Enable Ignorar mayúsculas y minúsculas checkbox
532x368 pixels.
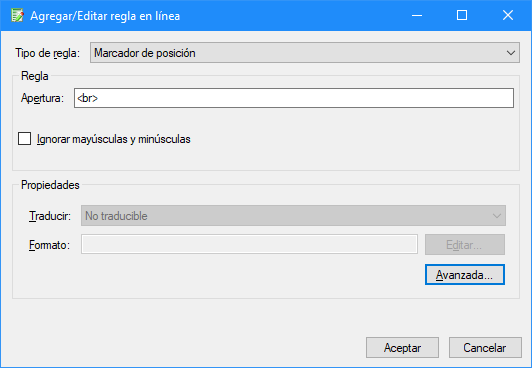(x=24, y=139)
